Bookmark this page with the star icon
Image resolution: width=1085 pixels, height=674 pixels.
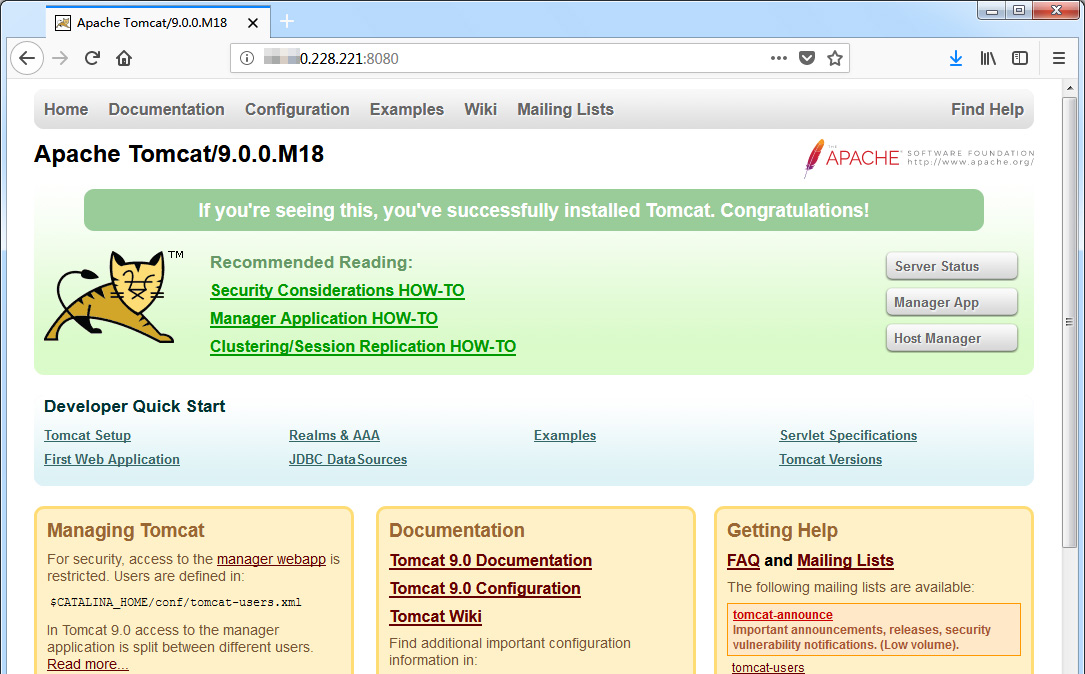pos(835,58)
